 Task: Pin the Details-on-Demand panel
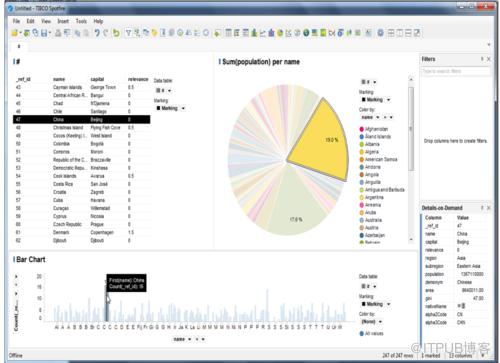pos(482,208)
